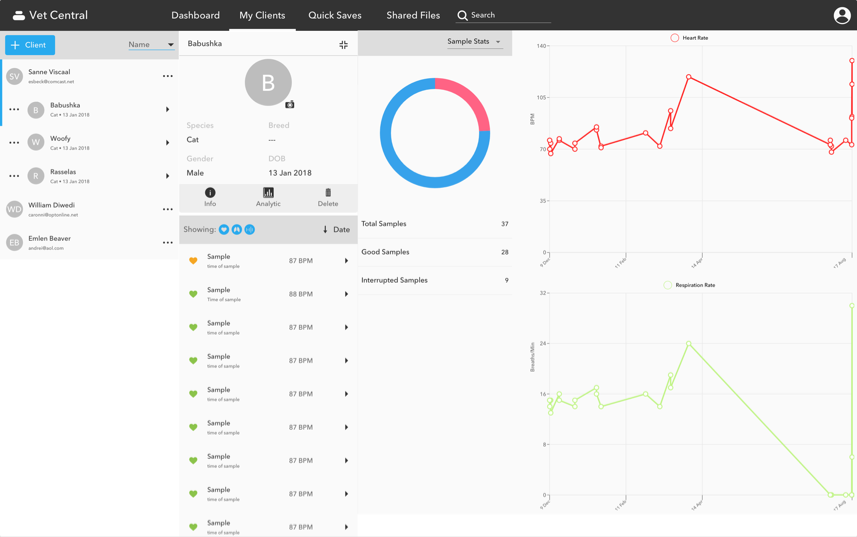
Task: Open the Name sort dropdown
Action: (x=150, y=45)
